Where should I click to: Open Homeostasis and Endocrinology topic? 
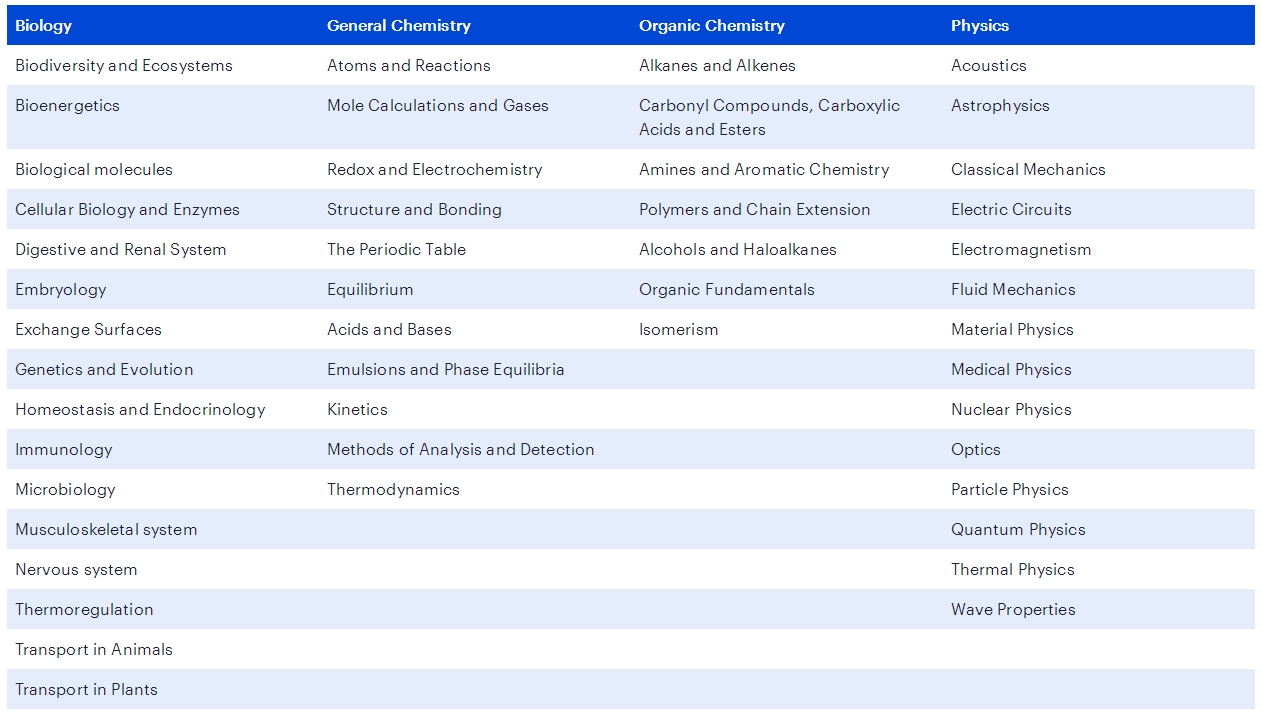tap(140, 410)
